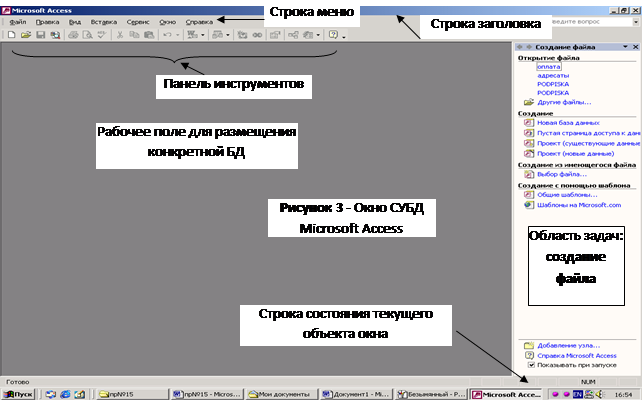Click the Cut scissors toolbar icon
Viewport: 642px width, 400px height.
[x=120, y=35]
